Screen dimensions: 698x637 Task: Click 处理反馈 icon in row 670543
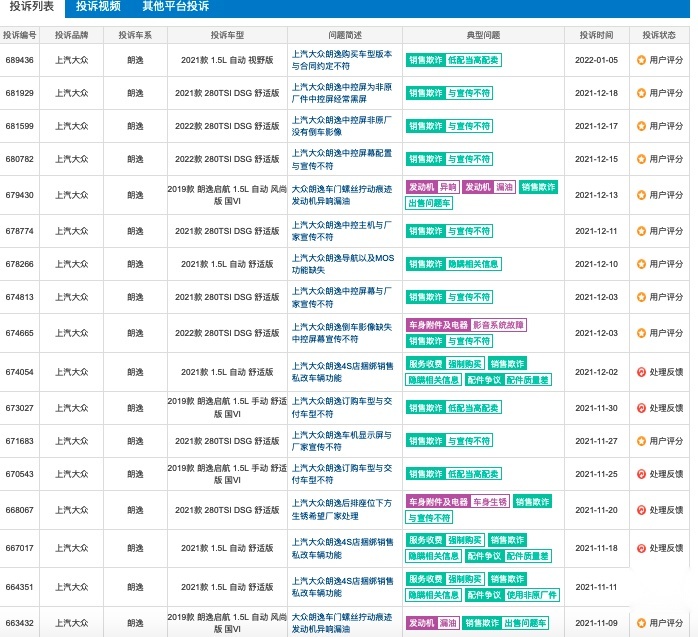(641, 474)
